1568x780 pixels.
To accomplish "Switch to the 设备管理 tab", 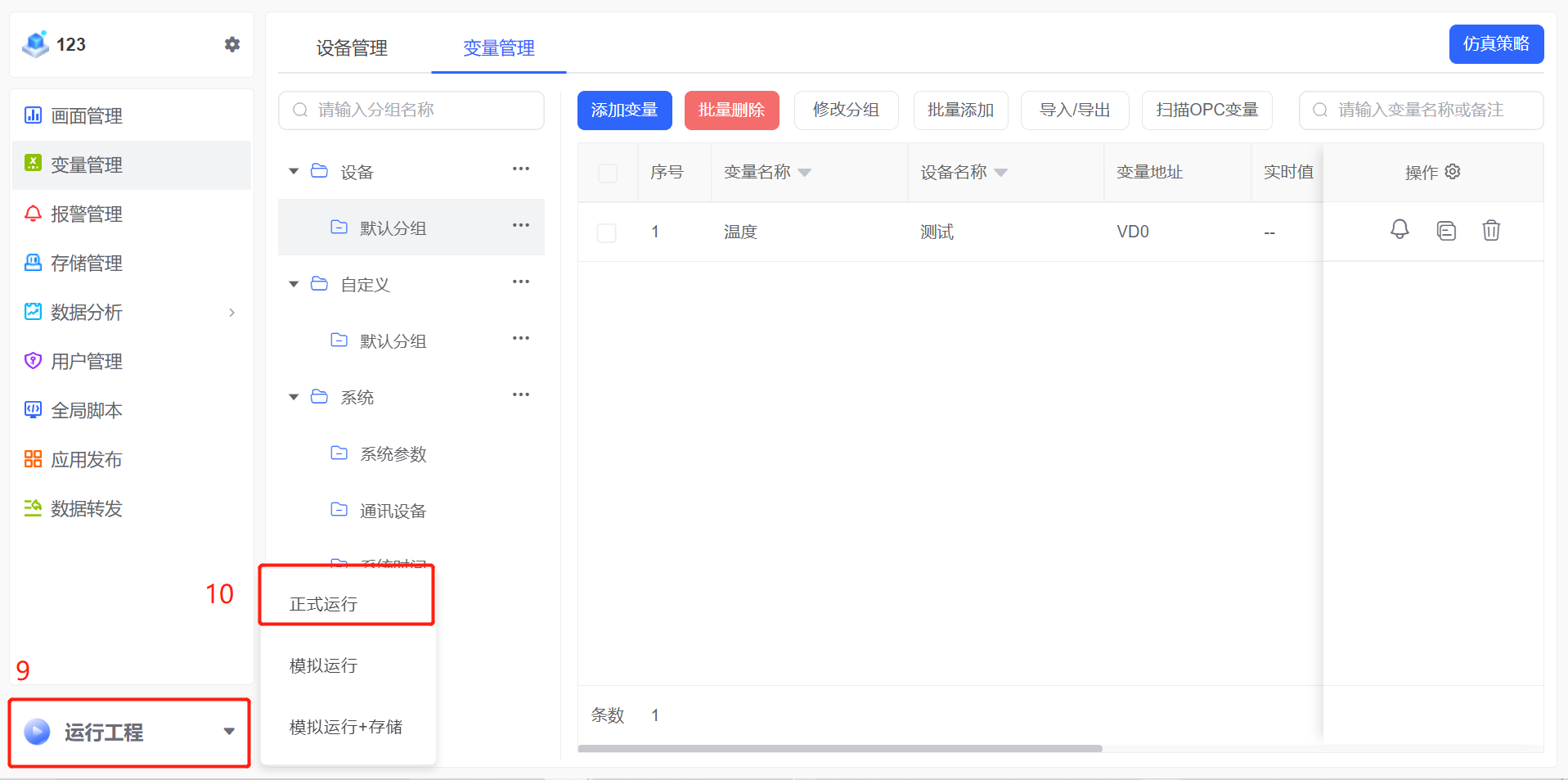I will pyautogui.click(x=352, y=48).
